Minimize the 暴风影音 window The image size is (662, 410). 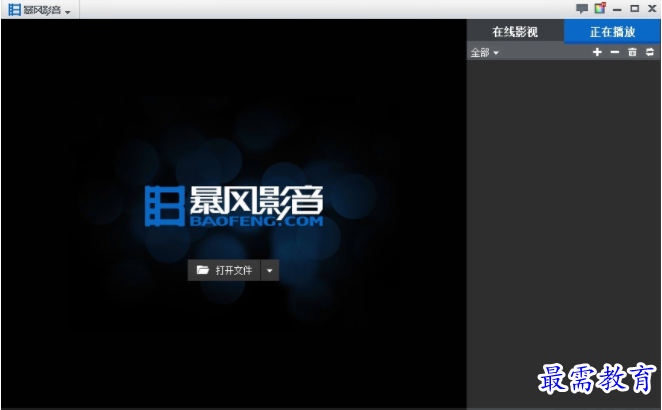(x=617, y=9)
